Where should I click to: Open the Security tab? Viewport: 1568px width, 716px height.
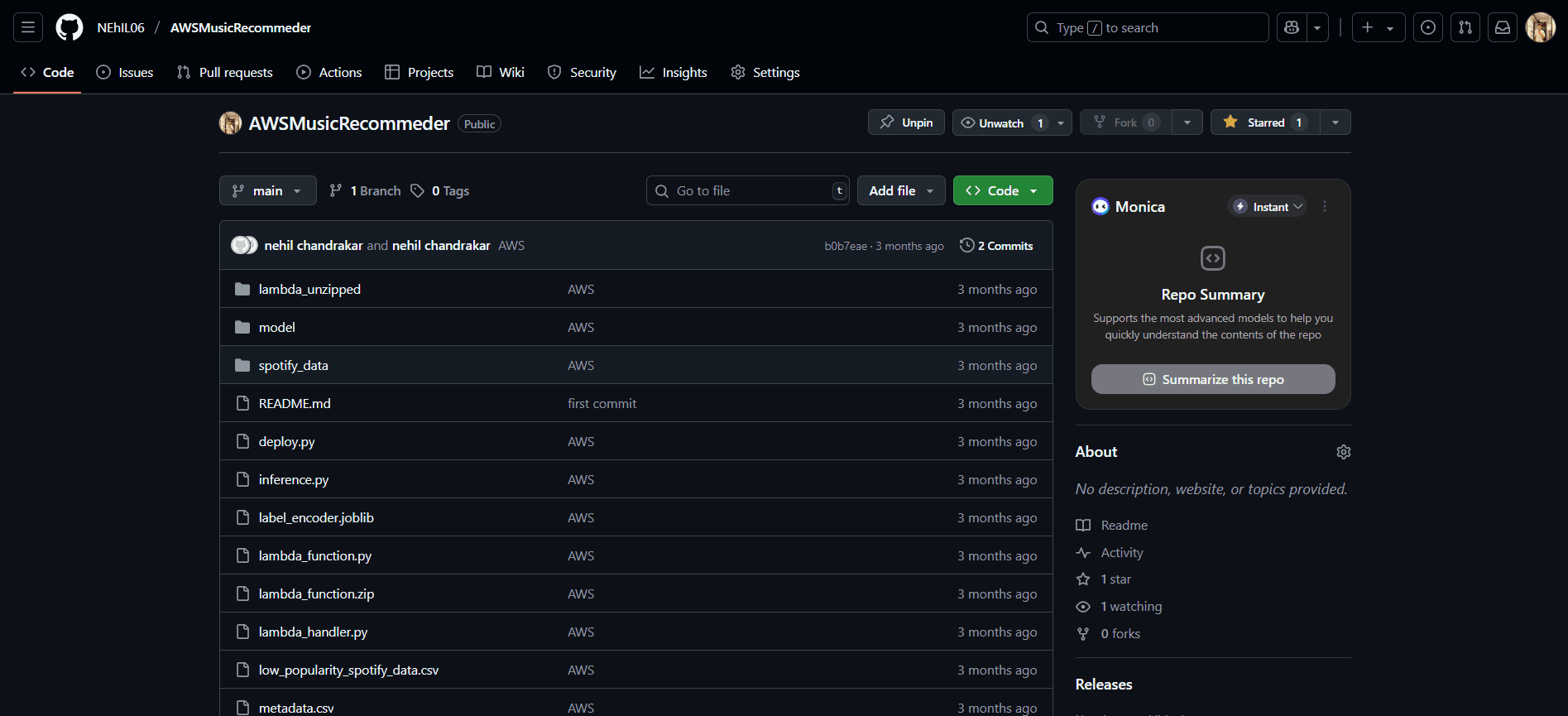tap(583, 73)
